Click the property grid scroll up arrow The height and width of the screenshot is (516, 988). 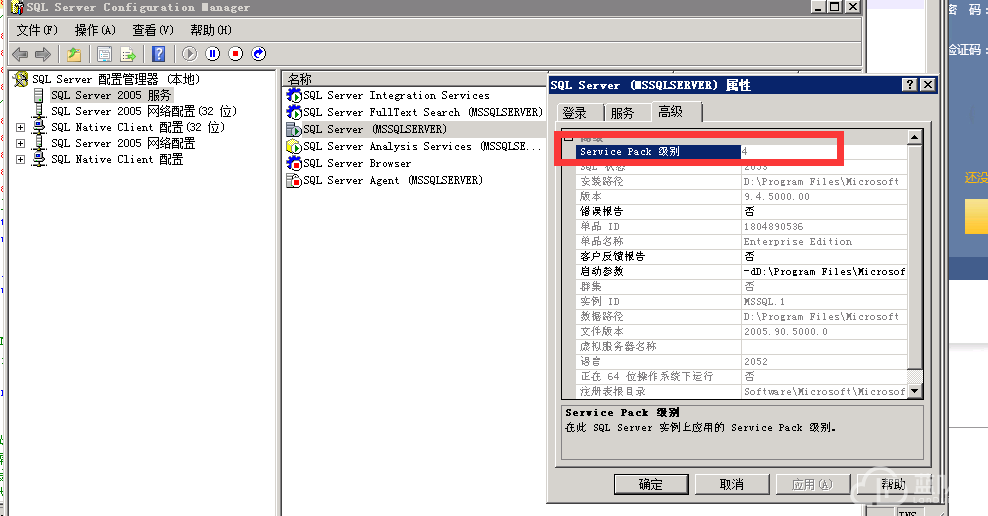[915, 137]
